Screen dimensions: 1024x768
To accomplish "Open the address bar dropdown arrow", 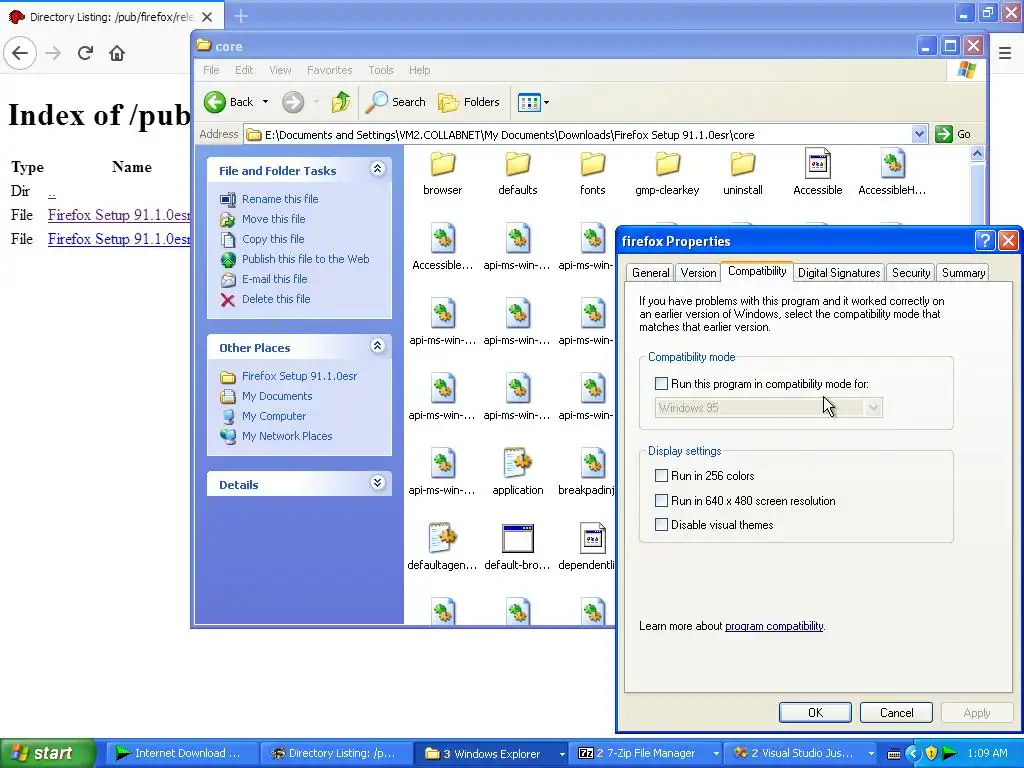I will pyautogui.click(x=920, y=135).
